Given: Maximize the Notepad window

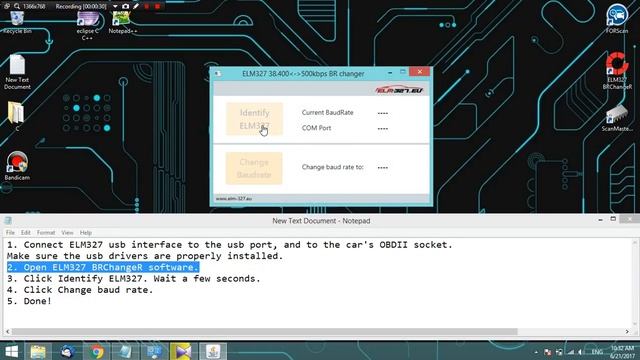Looking at the screenshot, I should pyautogui.click(x=613, y=220).
